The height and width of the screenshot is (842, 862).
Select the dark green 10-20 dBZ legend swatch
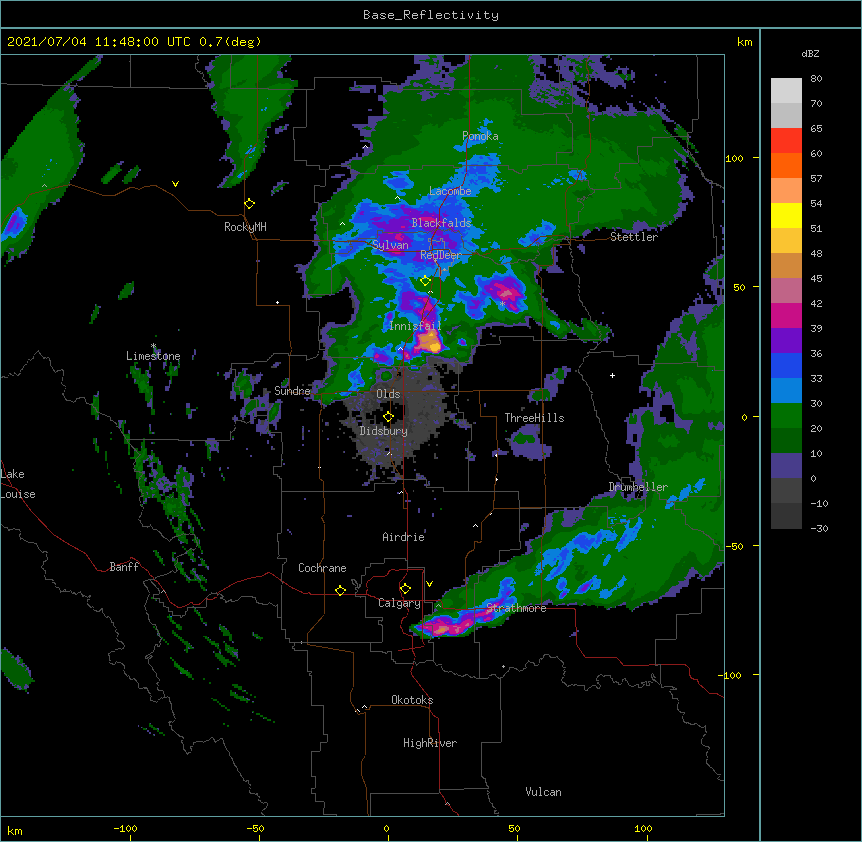tap(786, 440)
